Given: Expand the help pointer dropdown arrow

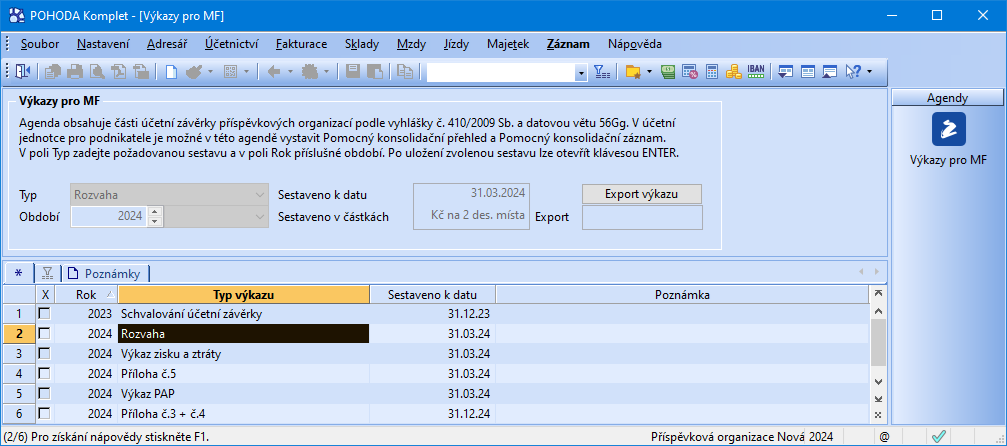Looking at the screenshot, I should pyautogui.click(x=869, y=72).
